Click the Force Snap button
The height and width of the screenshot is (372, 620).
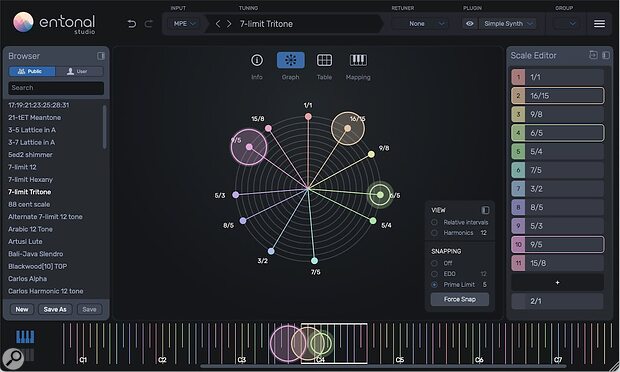click(x=459, y=299)
